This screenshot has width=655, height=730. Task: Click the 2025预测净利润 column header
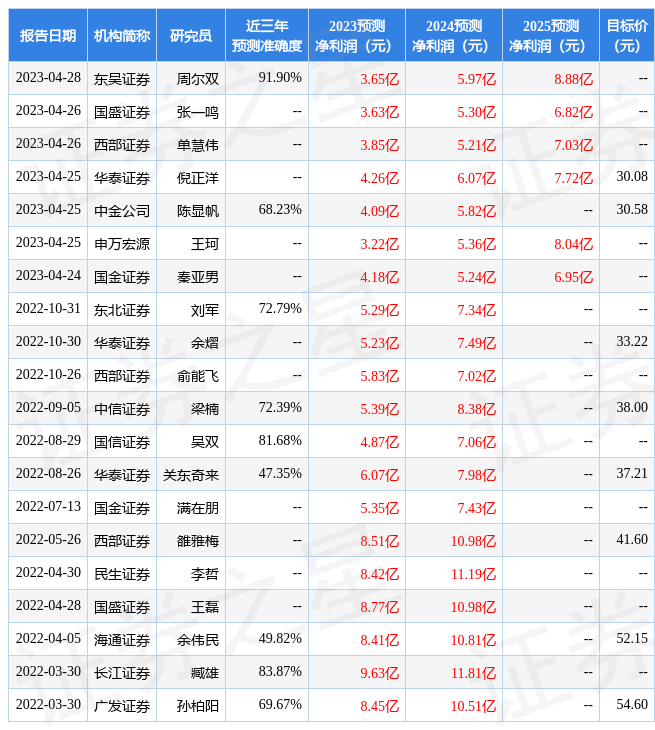[551, 35]
